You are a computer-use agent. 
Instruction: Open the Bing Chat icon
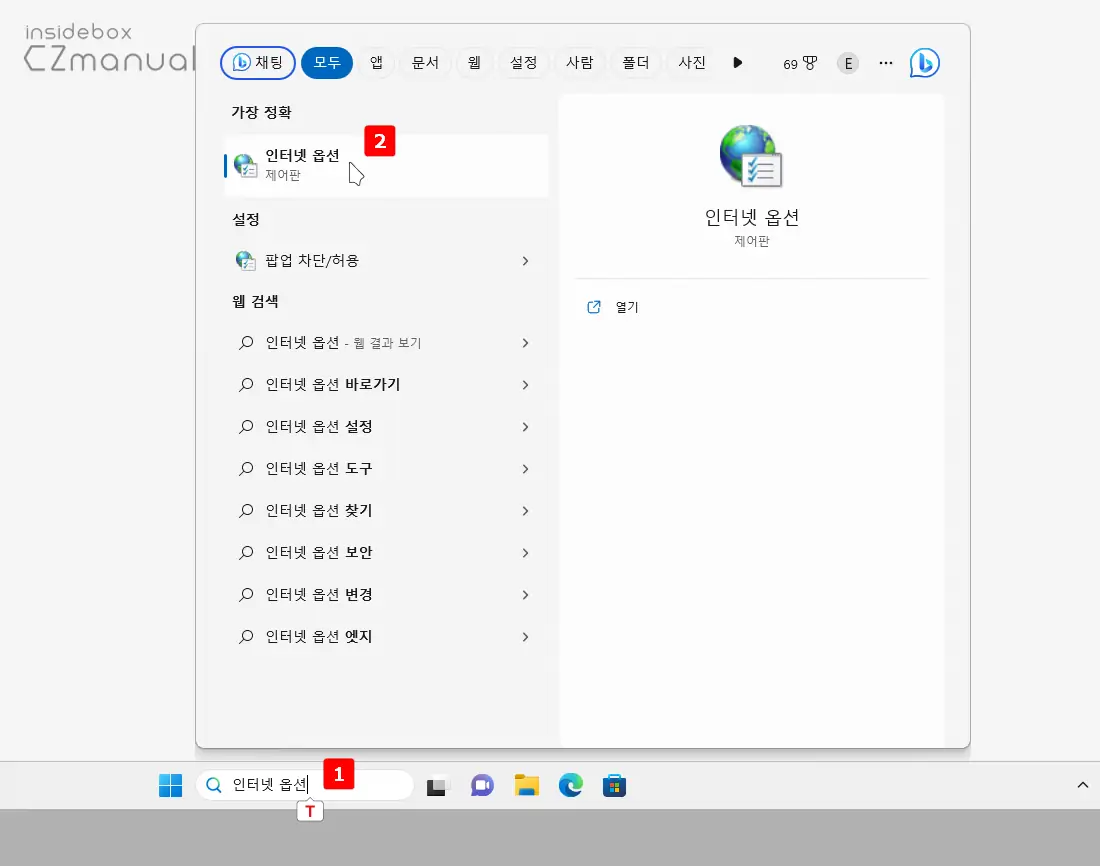tap(923, 62)
